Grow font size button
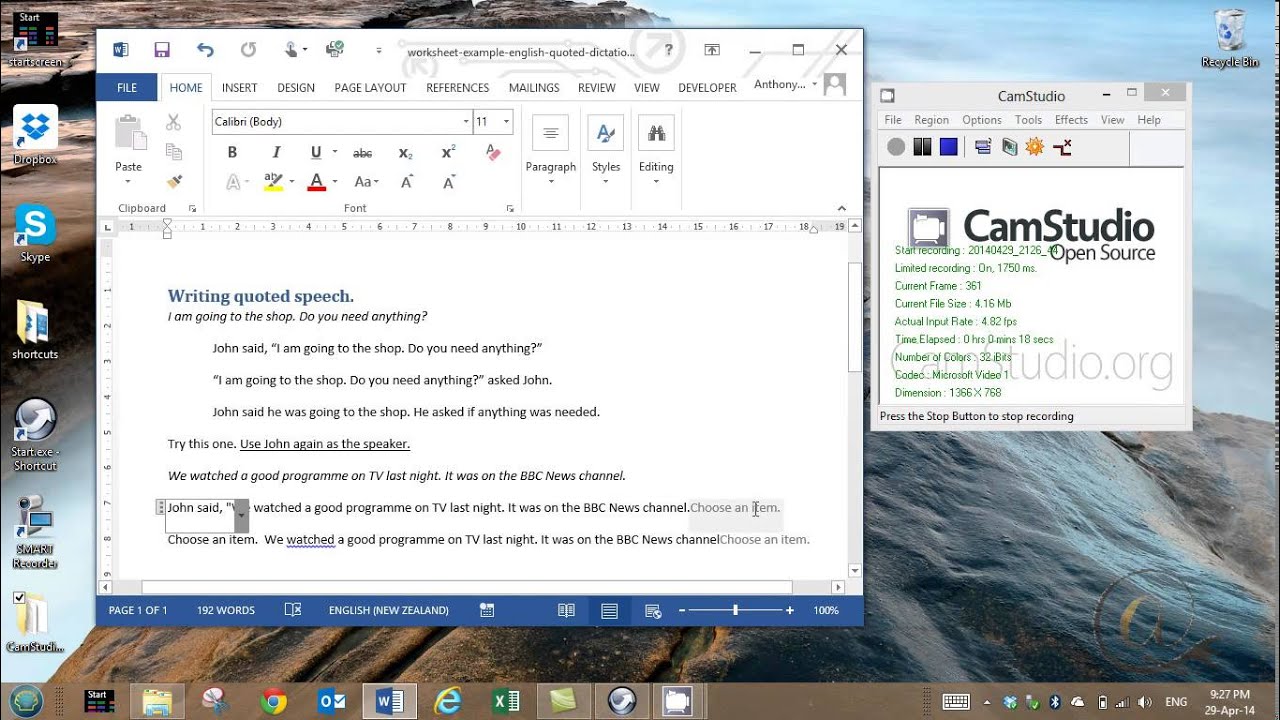1280x720 pixels. (x=407, y=182)
